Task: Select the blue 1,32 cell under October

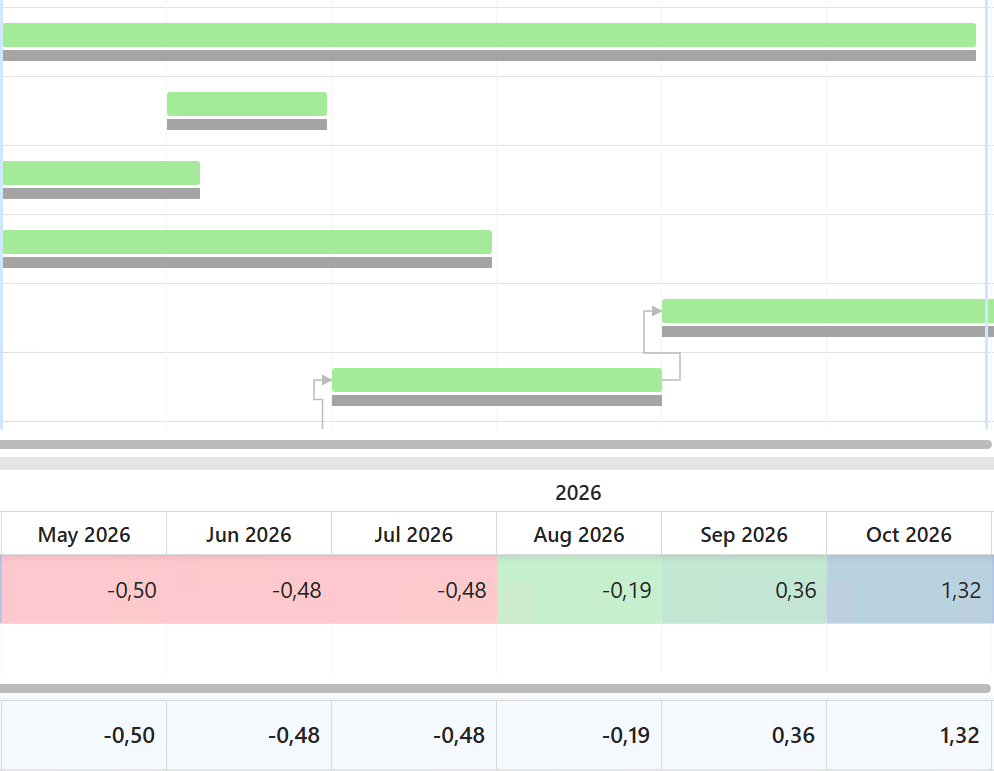Action: [909, 590]
